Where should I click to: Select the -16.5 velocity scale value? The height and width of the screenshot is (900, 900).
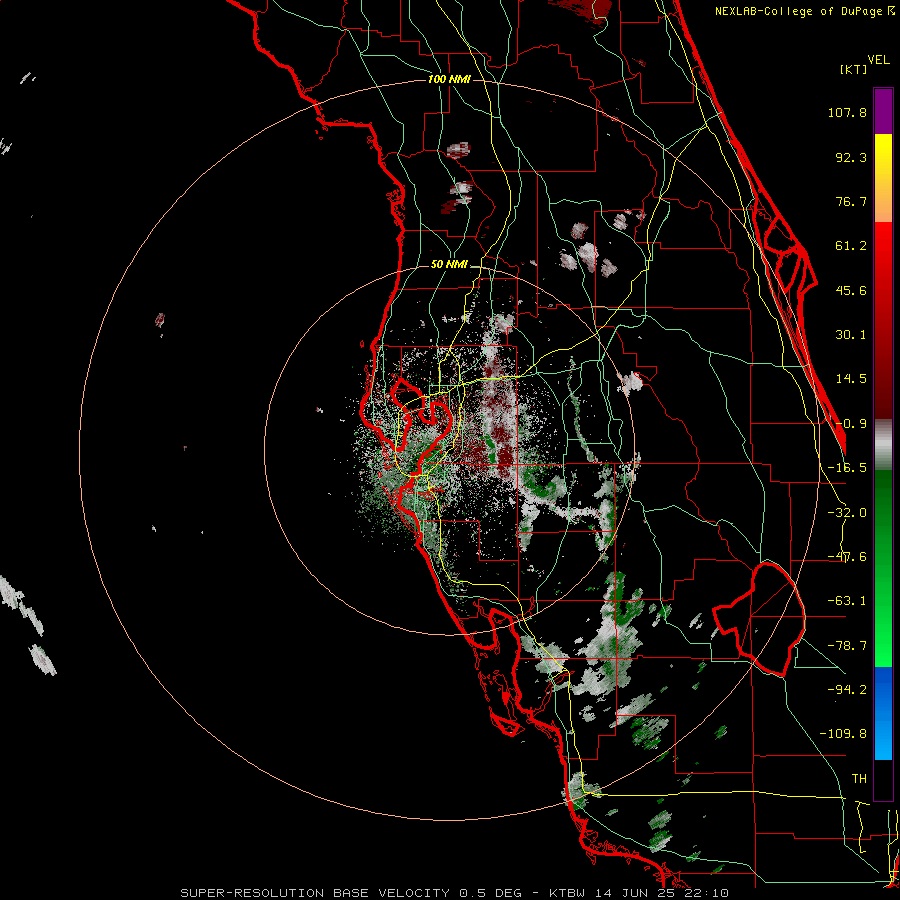pyautogui.click(x=847, y=468)
